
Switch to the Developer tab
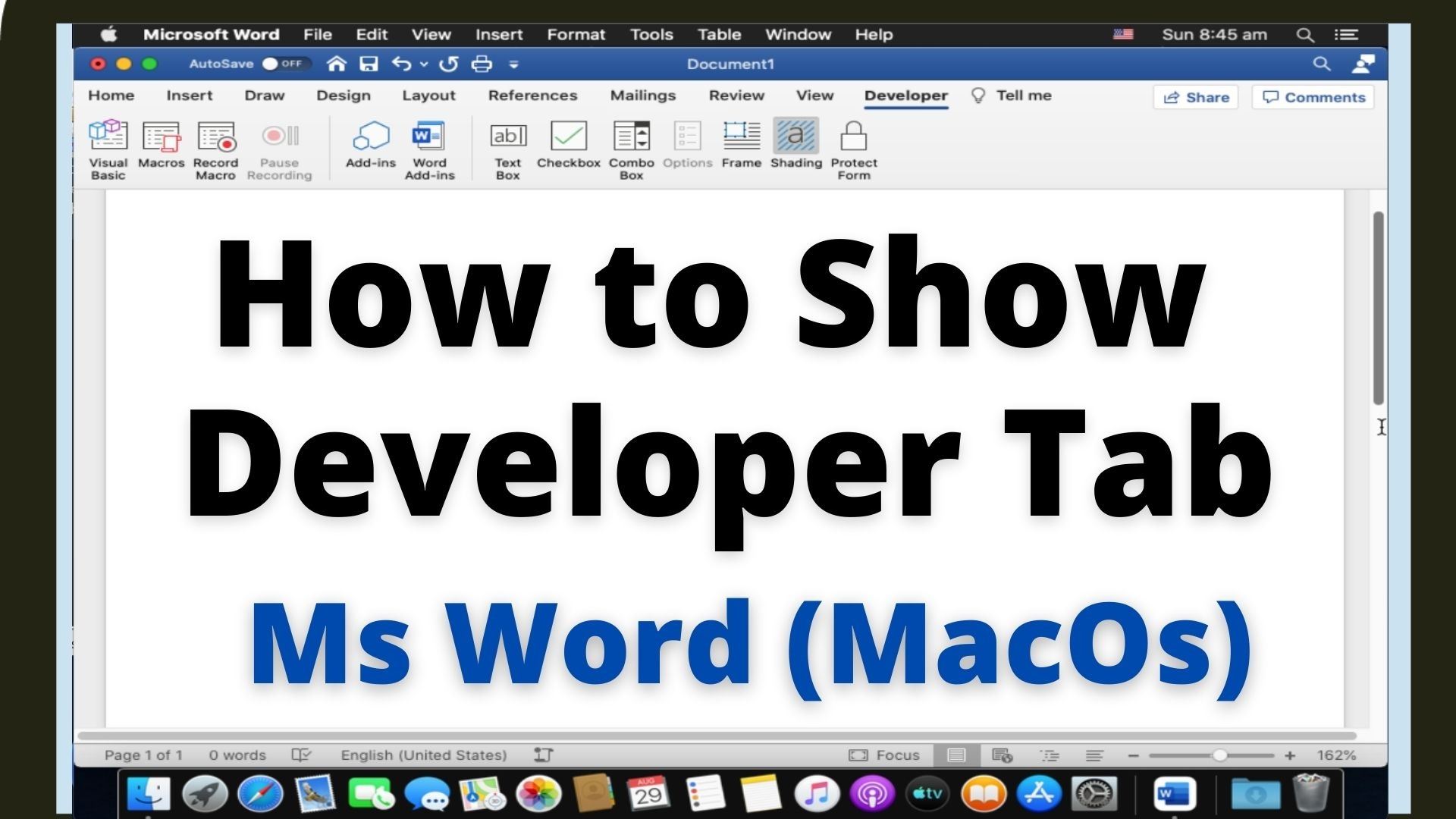(904, 95)
